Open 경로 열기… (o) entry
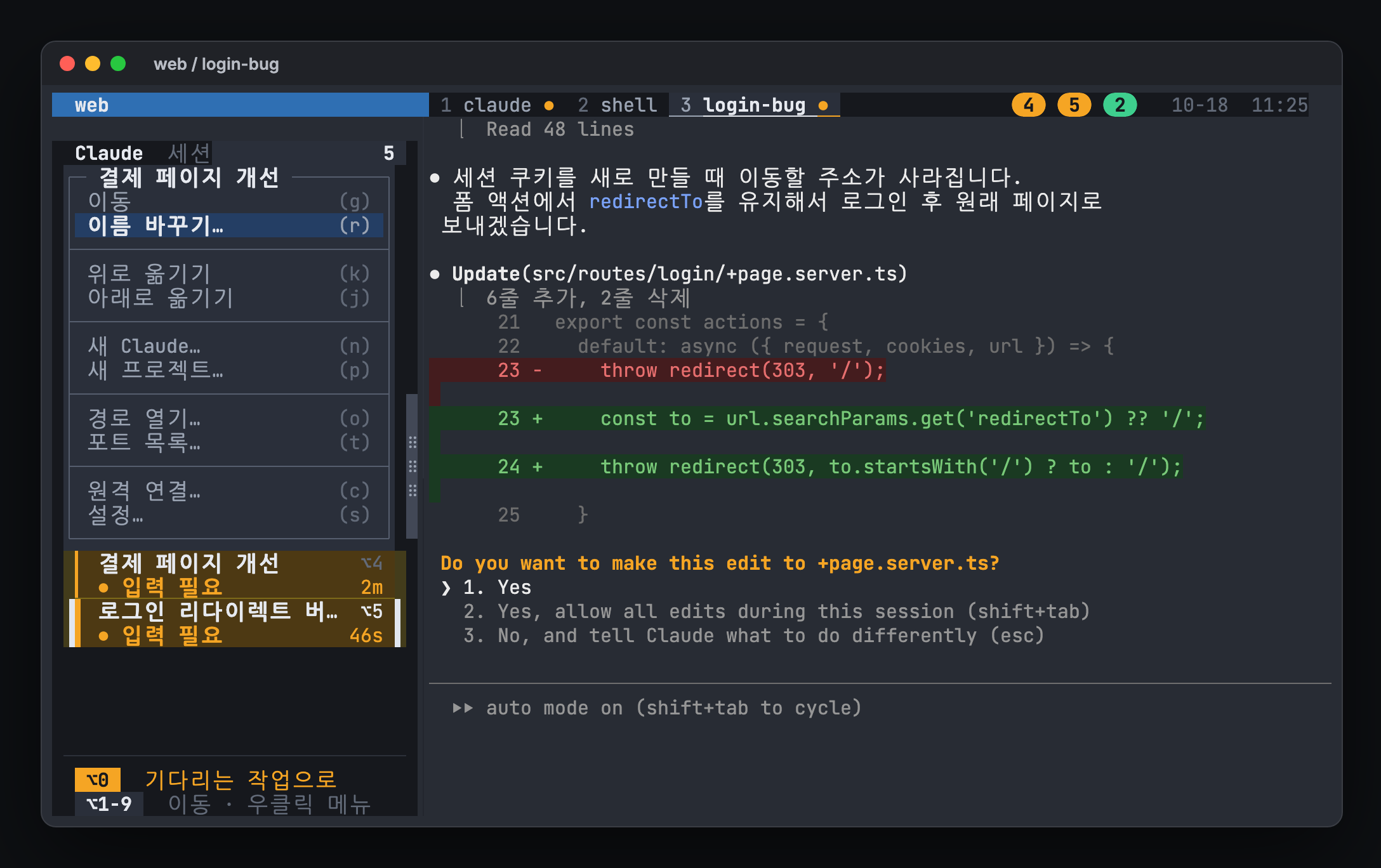This screenshot has width=1381, height=868. click(x=229, y=418)
